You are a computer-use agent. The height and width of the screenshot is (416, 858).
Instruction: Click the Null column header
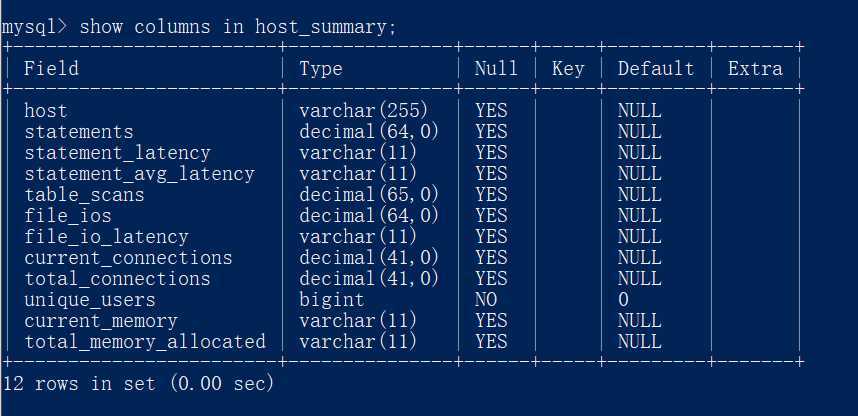pos(496,68)
